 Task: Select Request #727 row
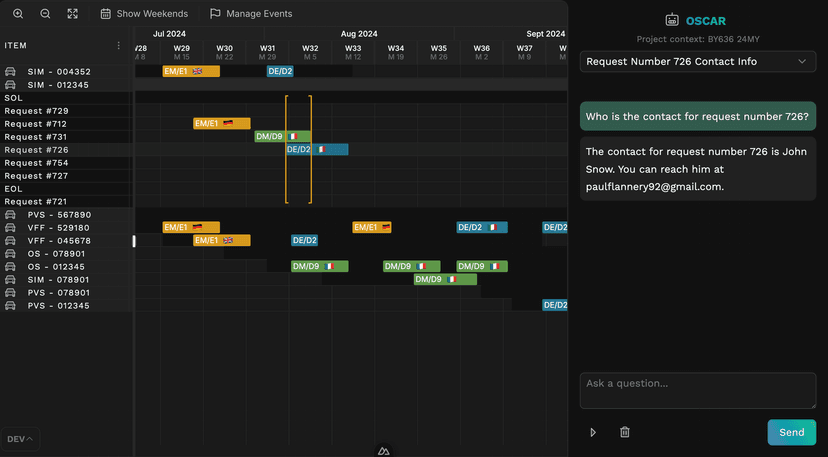click(66, 175)
